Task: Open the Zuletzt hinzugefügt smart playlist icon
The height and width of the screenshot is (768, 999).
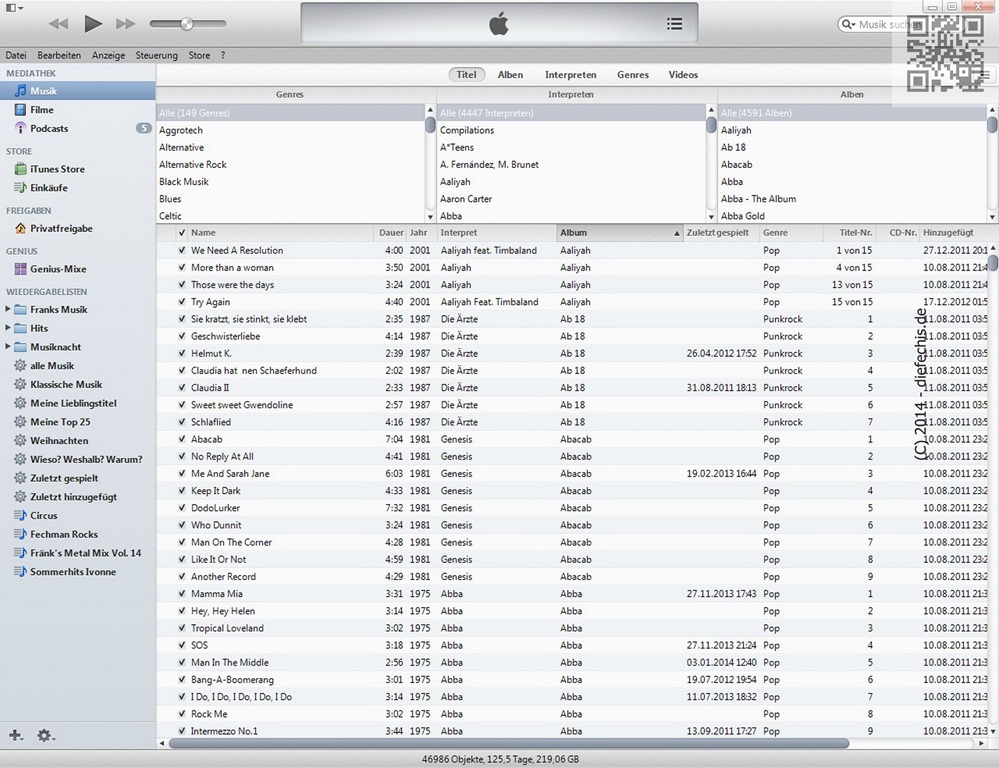Action: coord(20,497)
